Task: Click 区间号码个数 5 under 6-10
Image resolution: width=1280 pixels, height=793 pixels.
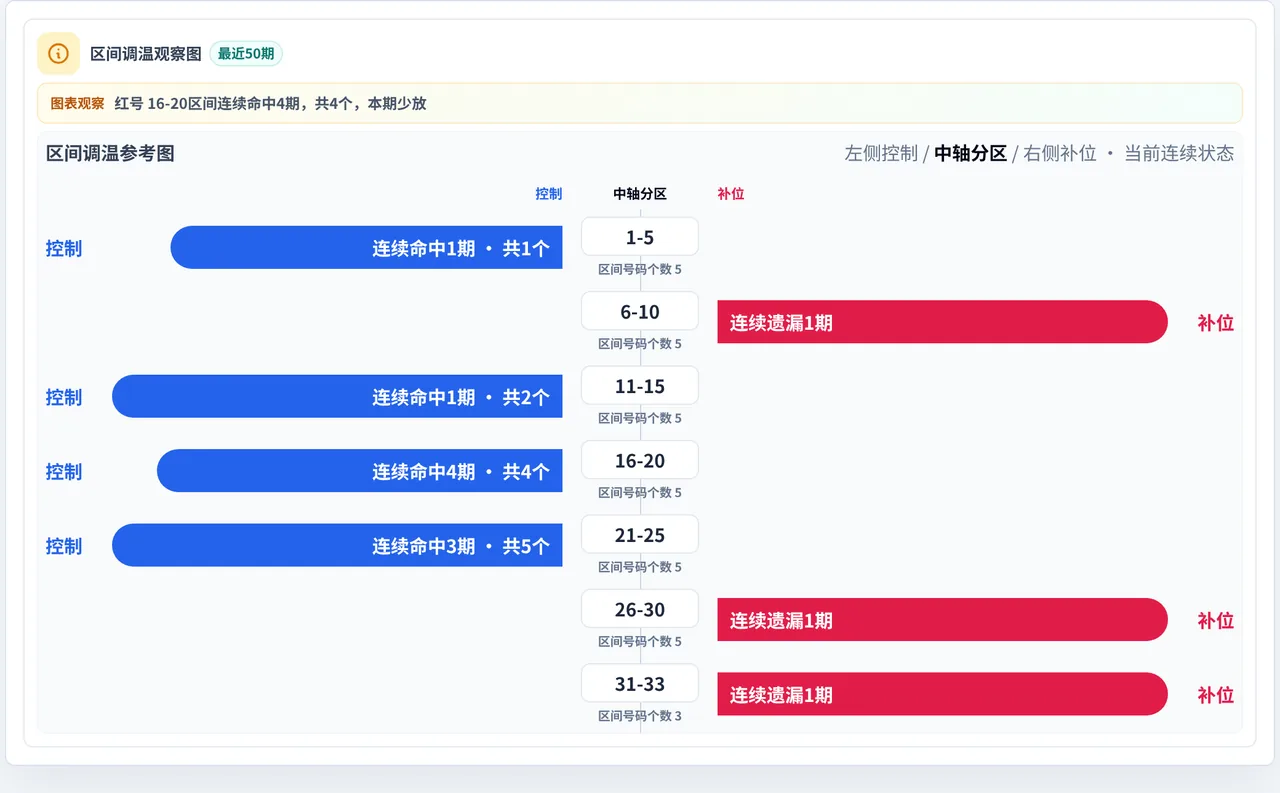Action: point(640,344)
